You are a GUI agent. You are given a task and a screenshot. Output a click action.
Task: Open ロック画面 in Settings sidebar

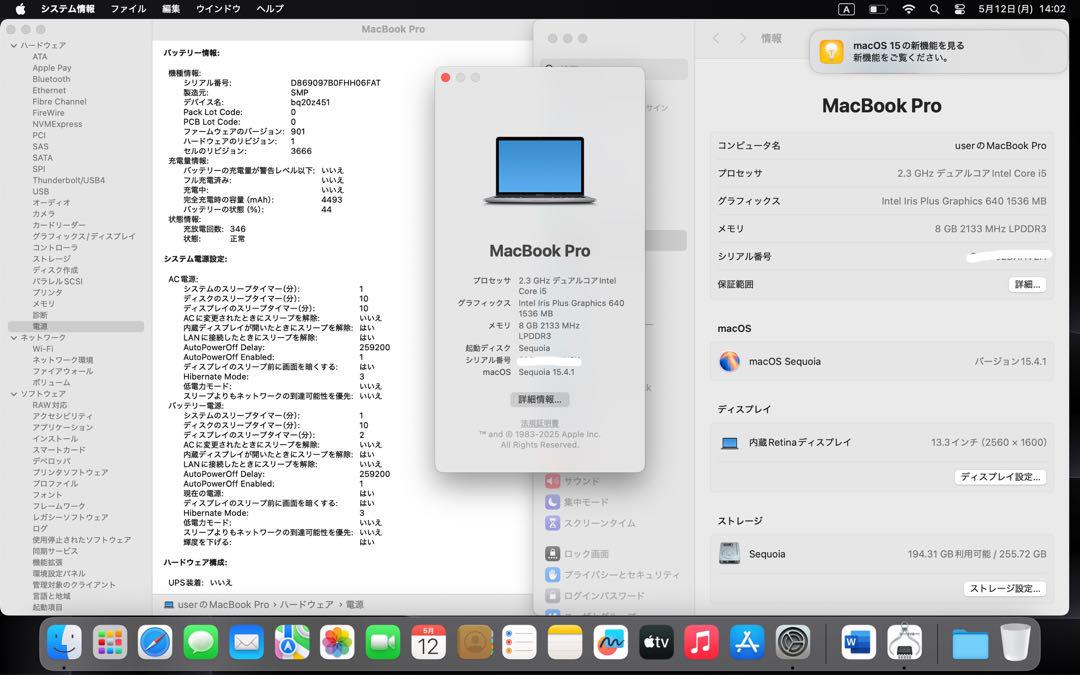[x=577, y=554]
